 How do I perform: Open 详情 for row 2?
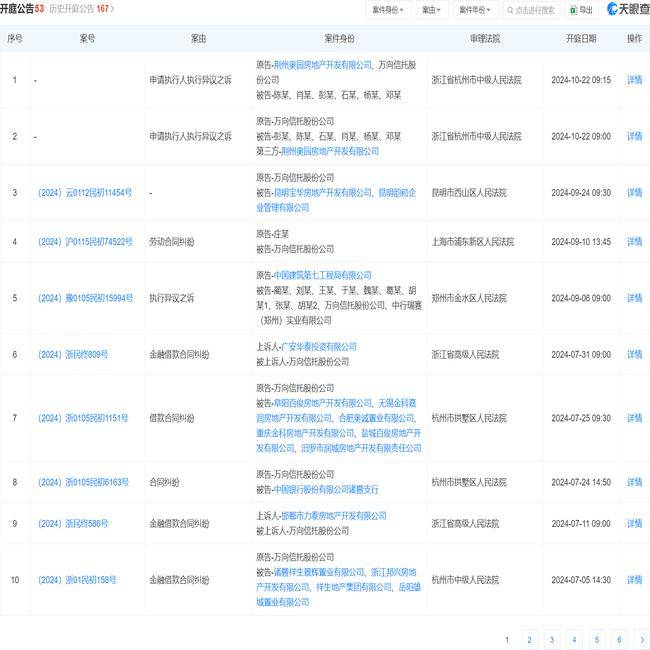(634, 136)
